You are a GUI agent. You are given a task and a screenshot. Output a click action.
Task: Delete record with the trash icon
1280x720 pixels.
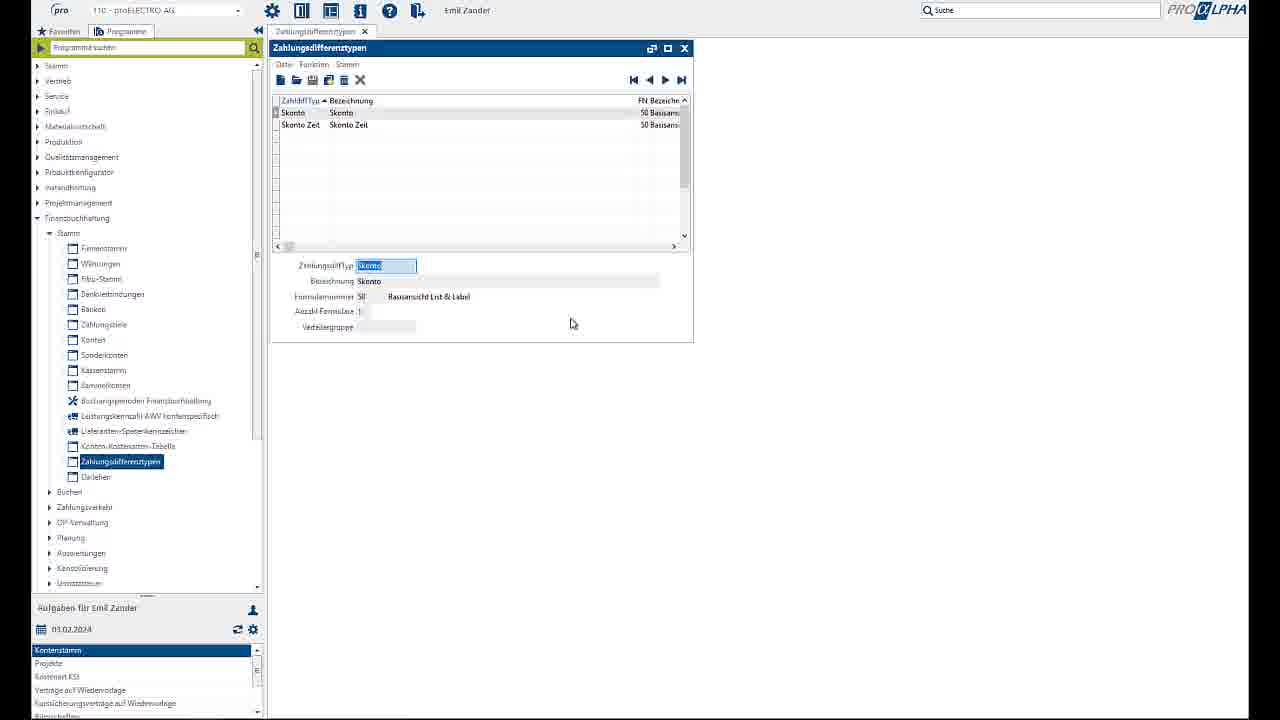click(344, 80)
